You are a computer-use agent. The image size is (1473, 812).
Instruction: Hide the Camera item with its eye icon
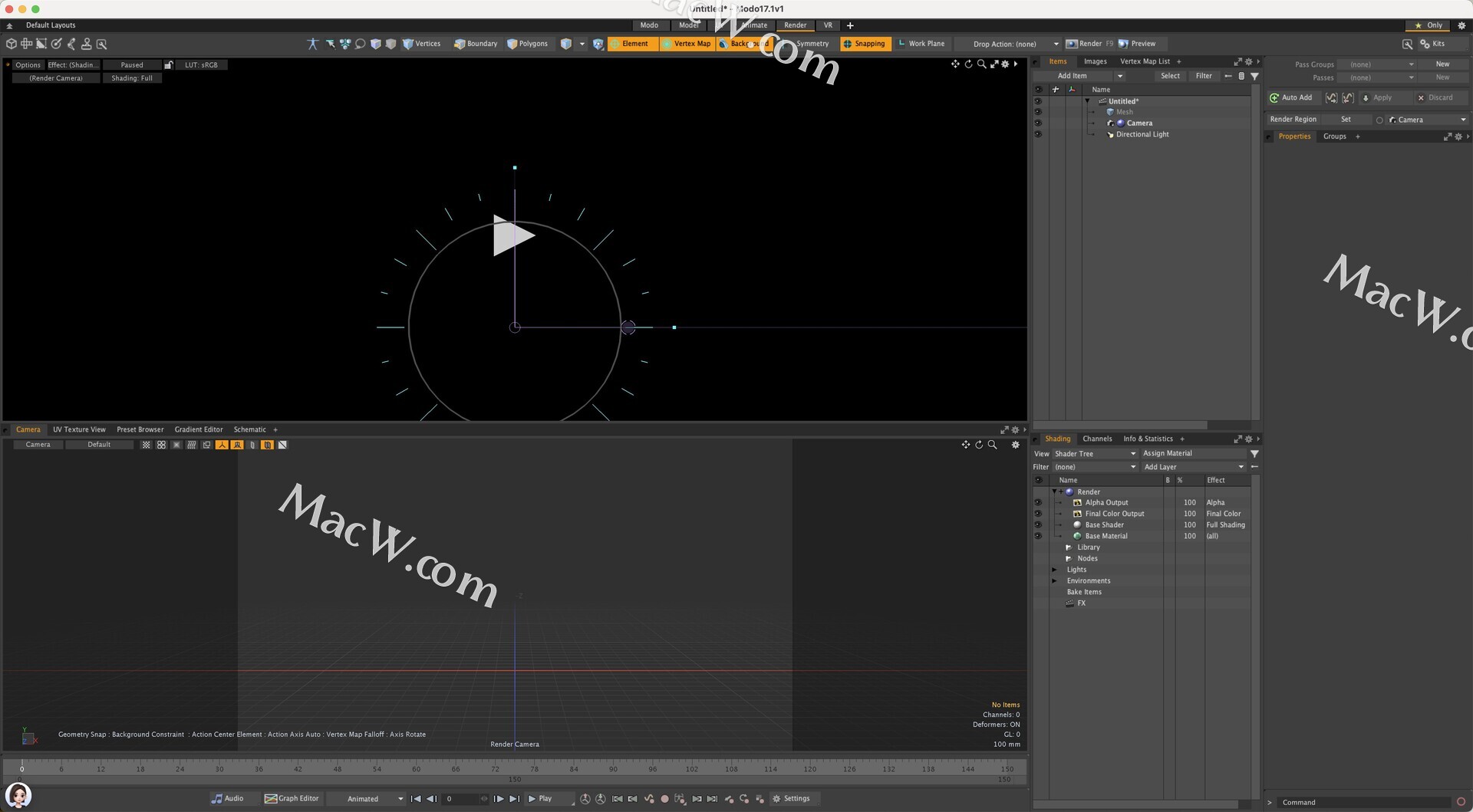pos(1038,123)
